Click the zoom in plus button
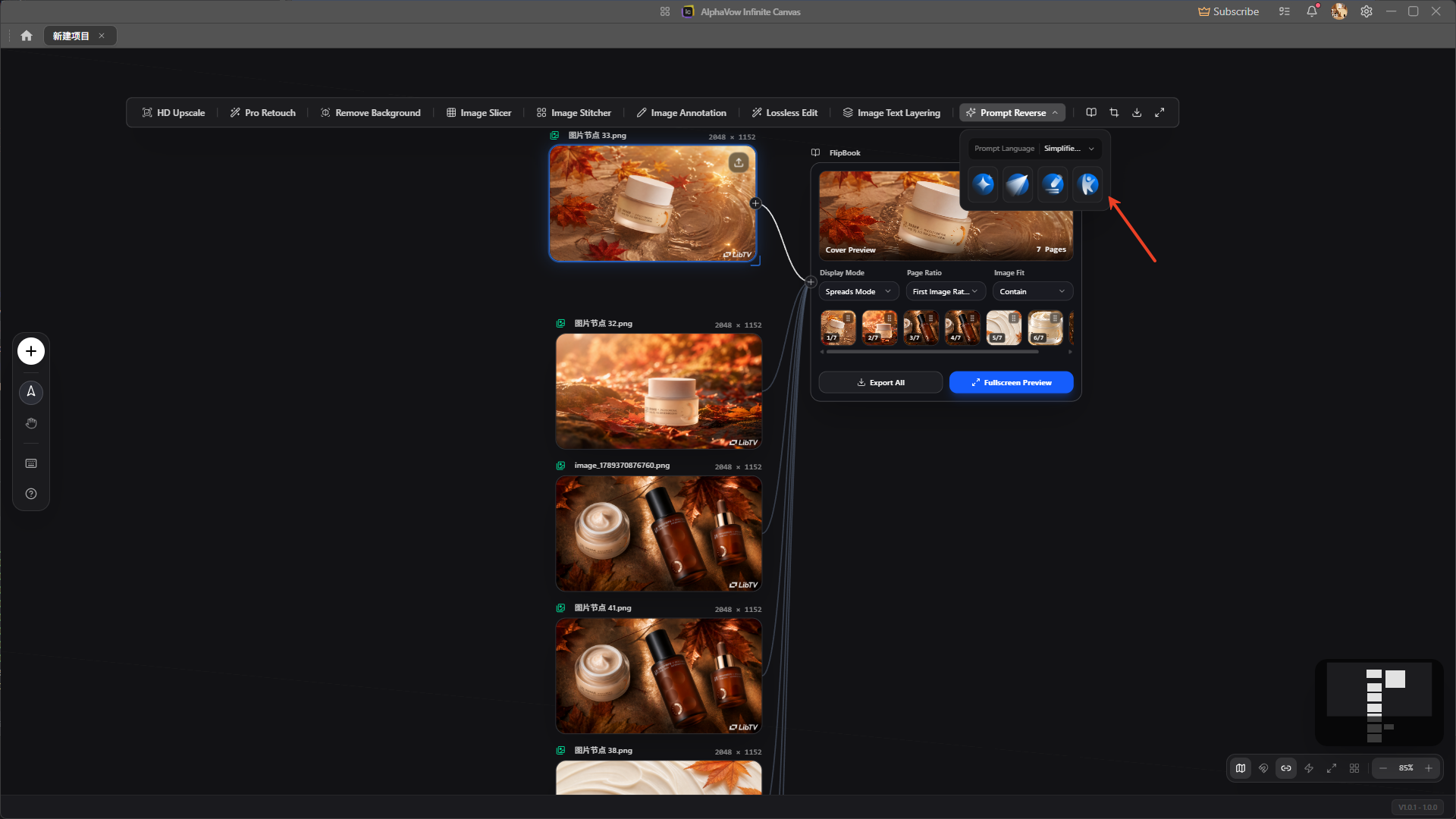Screen dimensions: 1456x819 click(1429, 768)
